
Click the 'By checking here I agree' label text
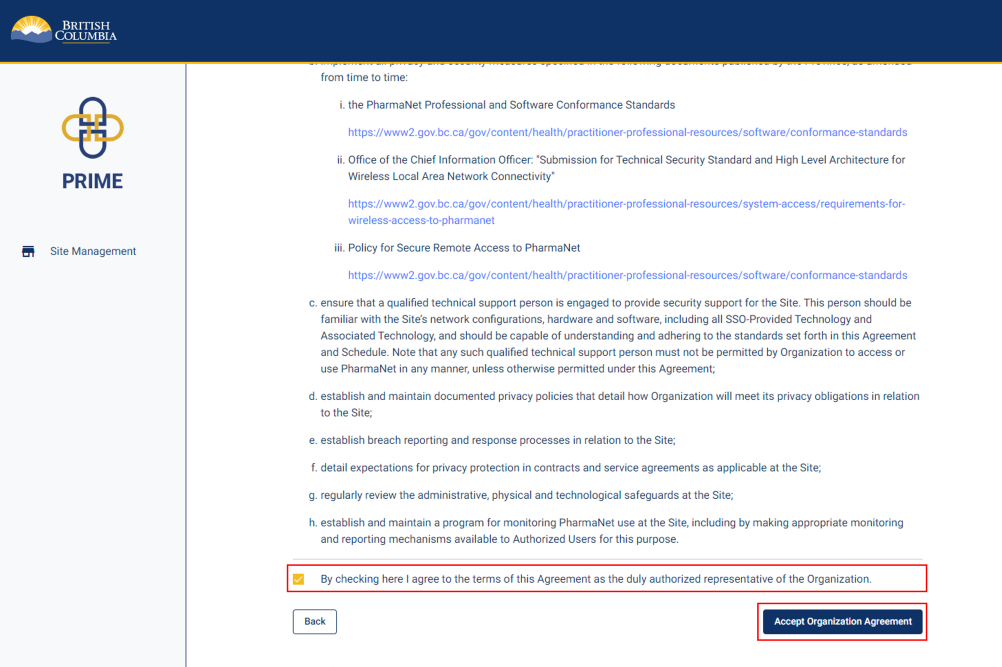click(595, 579)
